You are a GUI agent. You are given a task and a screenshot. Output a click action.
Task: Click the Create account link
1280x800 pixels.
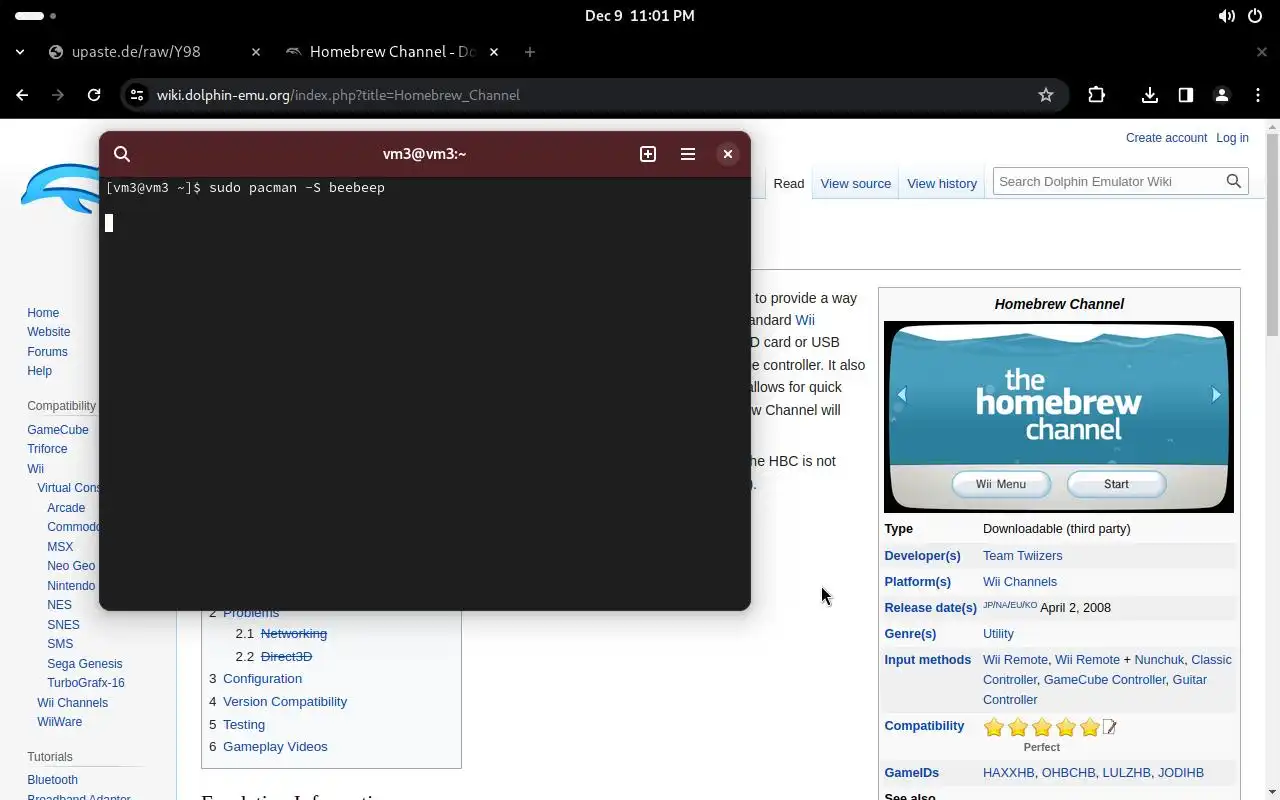1166,138
